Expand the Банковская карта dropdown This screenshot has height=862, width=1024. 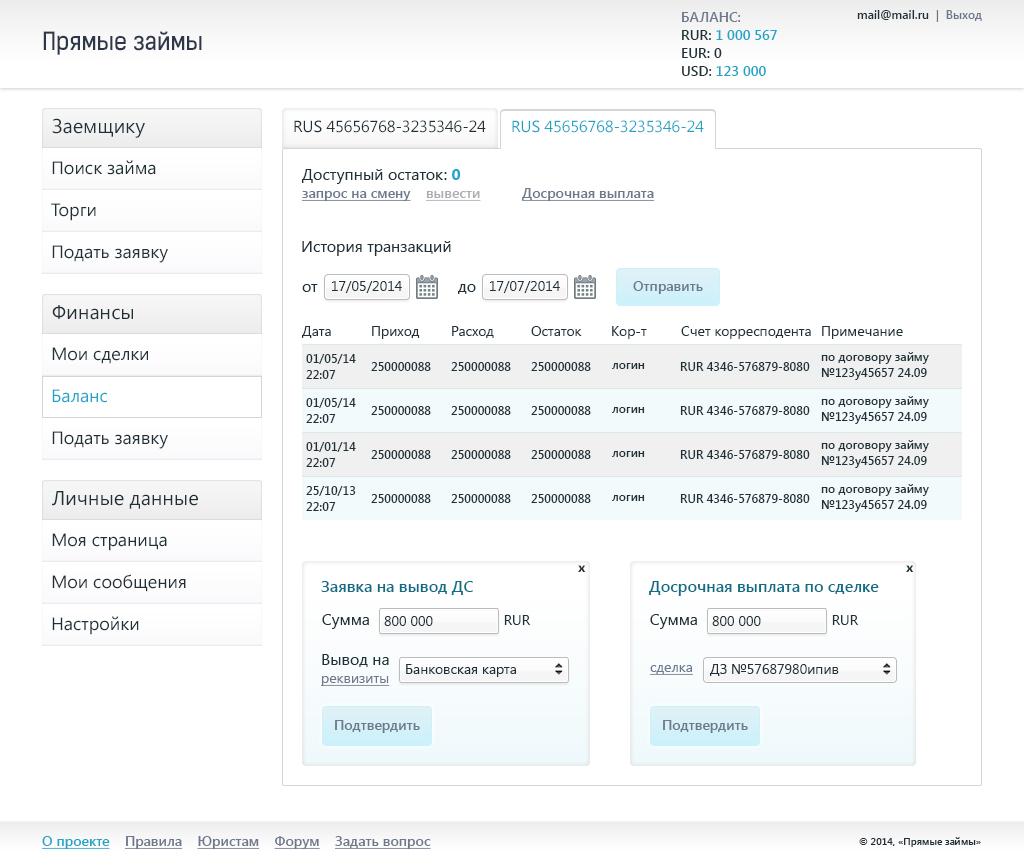click(x=484, y=669)
